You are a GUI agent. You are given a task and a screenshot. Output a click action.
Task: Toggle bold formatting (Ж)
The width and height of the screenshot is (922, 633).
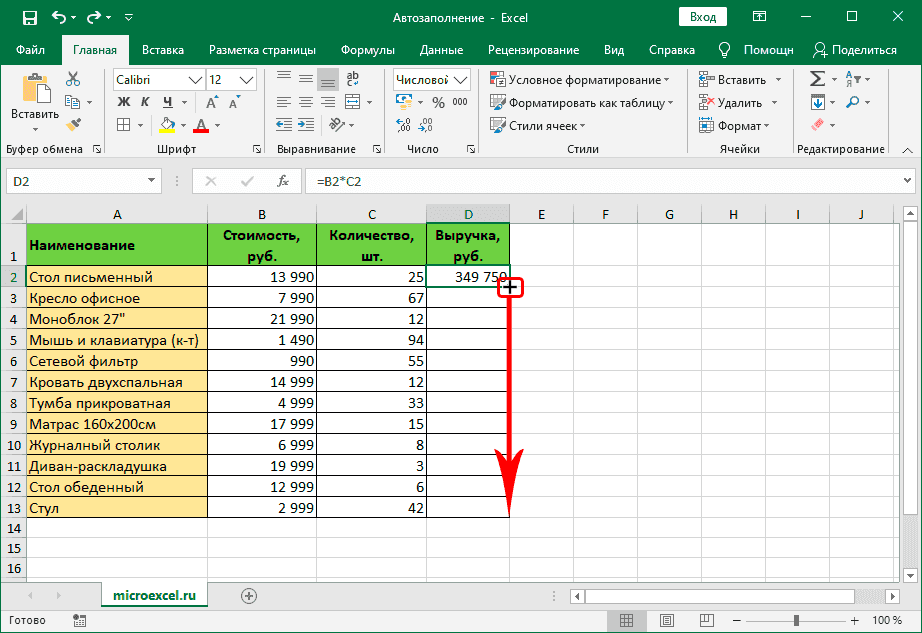tap(124, 102)
